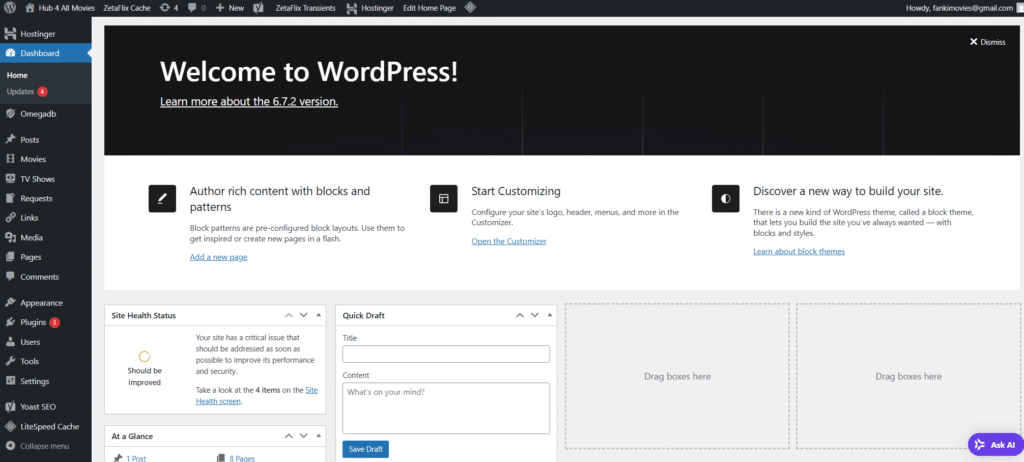Toggle collapse of Quick Draft panel
1024x462 pixels.
pos(549,315)
